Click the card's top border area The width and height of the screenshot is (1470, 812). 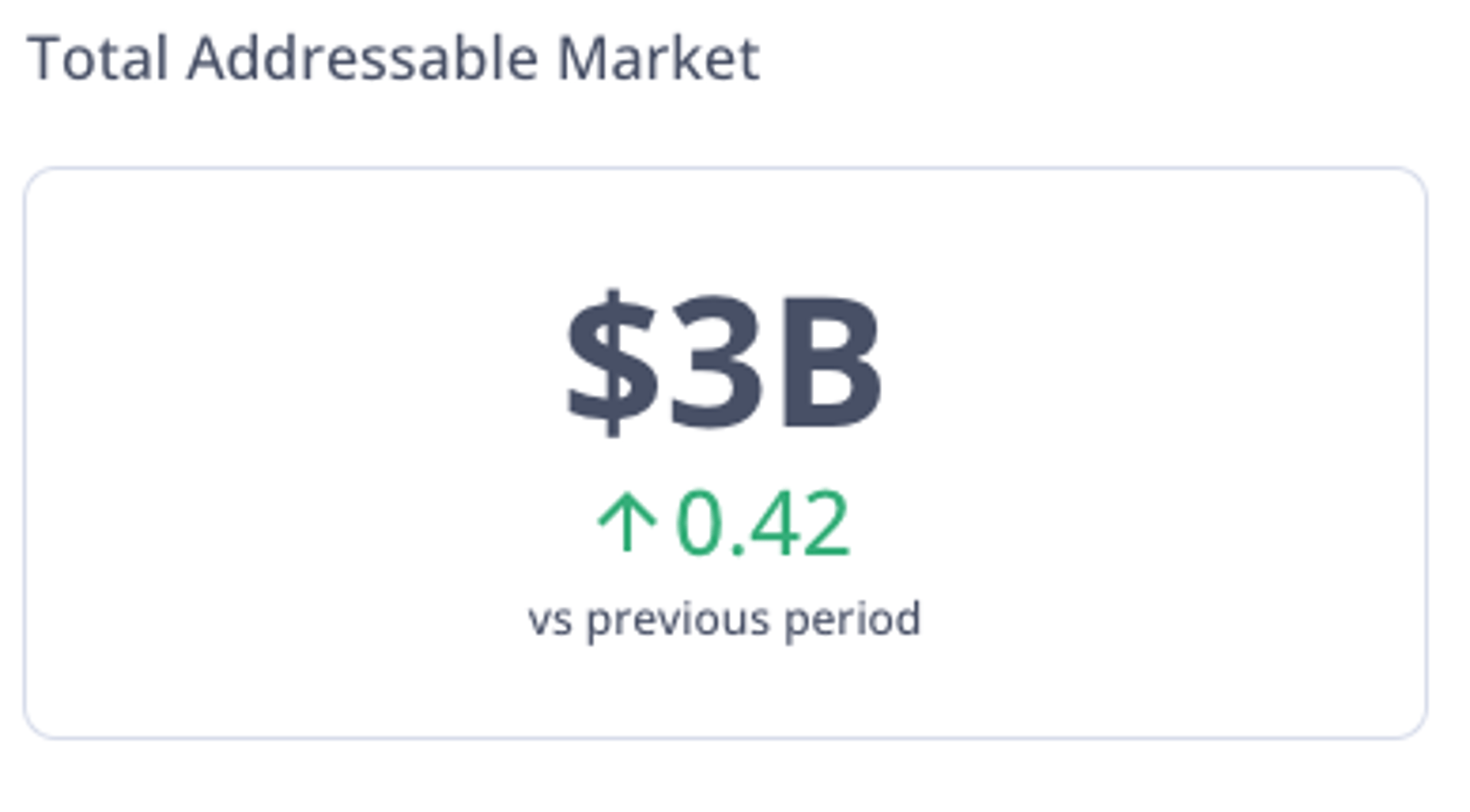click(x=727, y=170)
